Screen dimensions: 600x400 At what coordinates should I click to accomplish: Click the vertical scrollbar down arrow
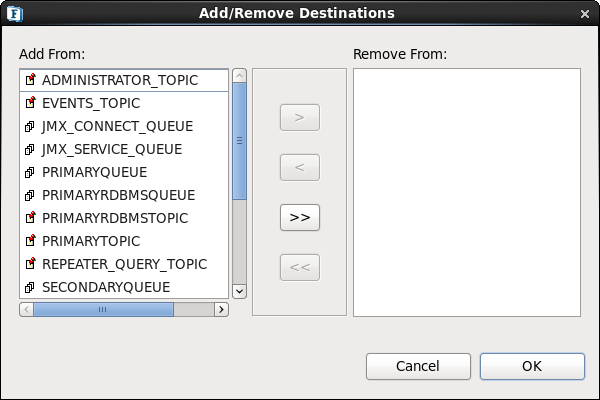(240, 291)
